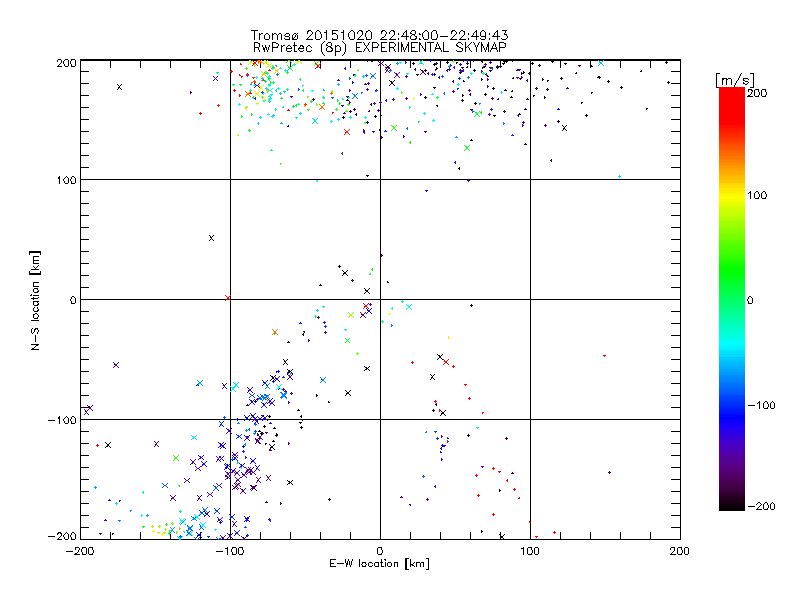Click the black dot near E-W 61, N-S -5

471,306
